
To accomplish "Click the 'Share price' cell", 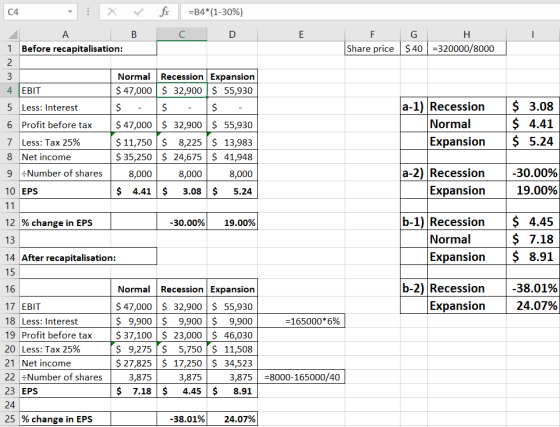I will click(x=372, y=49).
